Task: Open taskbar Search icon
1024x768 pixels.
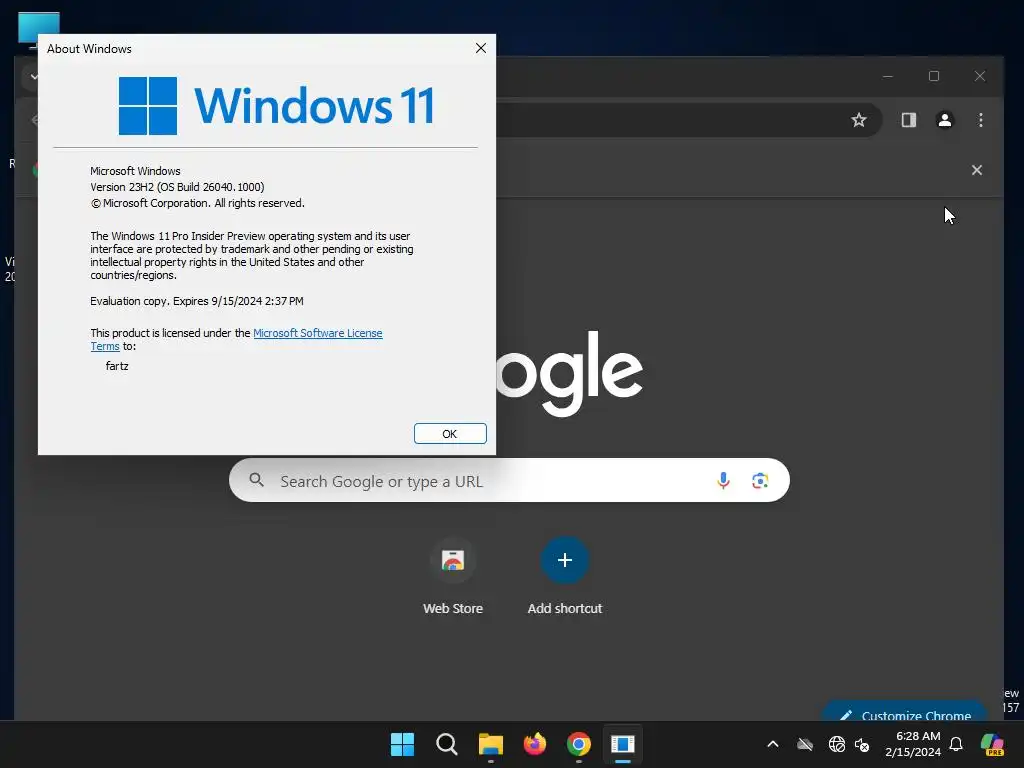Action: [x=447, y=744]
